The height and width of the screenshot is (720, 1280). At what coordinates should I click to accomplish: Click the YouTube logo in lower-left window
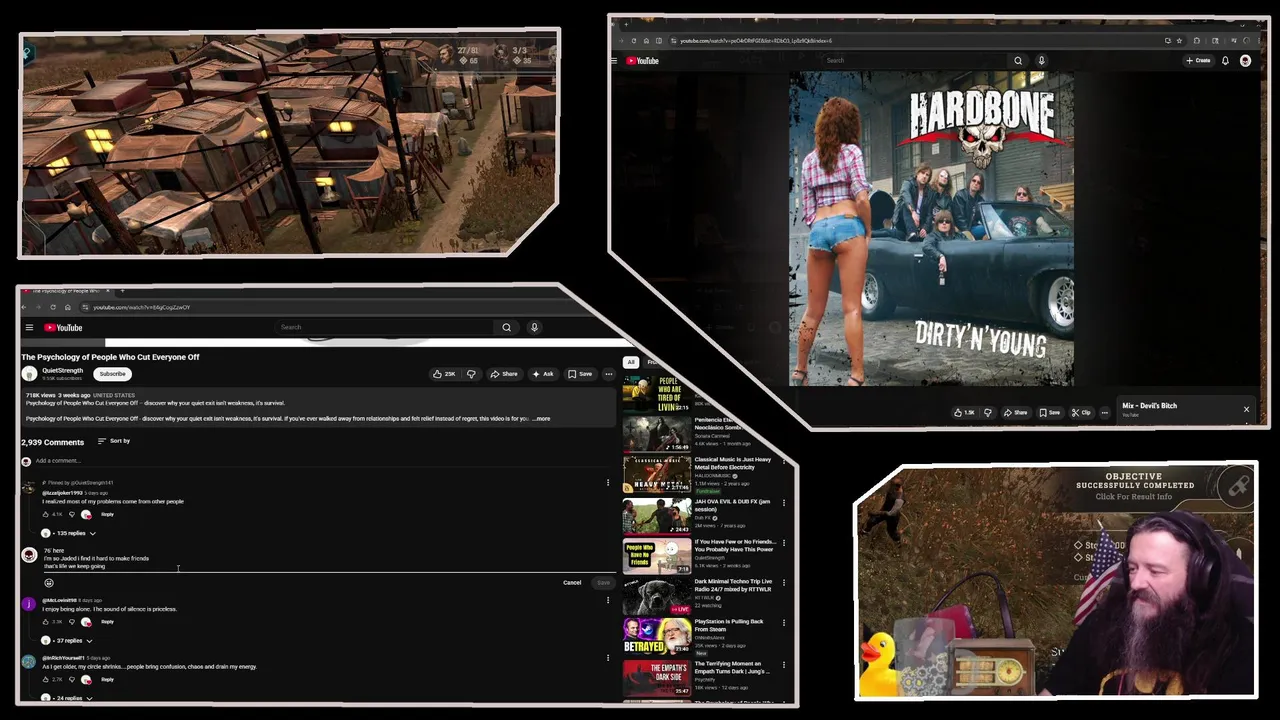click(63, 327)
